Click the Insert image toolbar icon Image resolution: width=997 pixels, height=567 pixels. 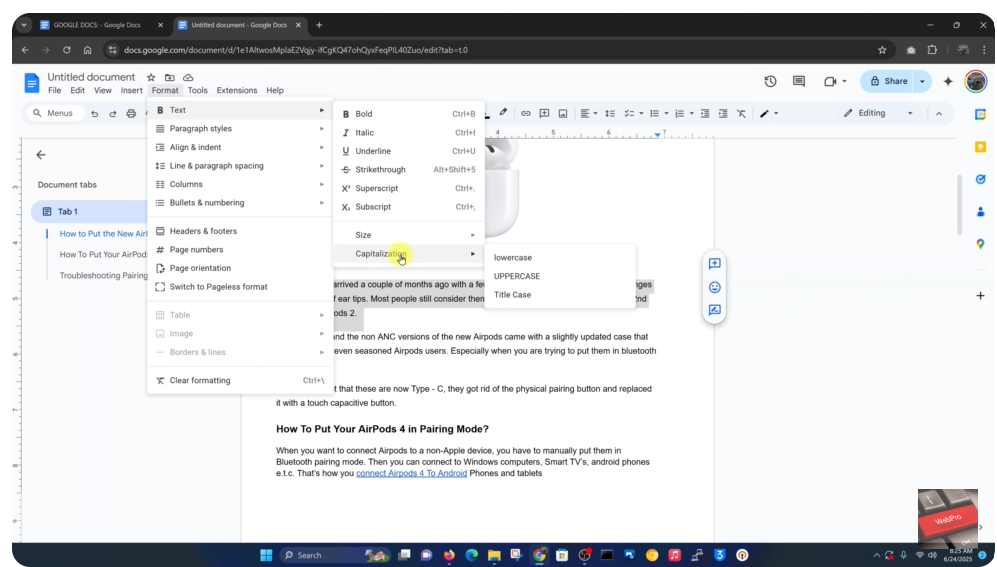563,113
